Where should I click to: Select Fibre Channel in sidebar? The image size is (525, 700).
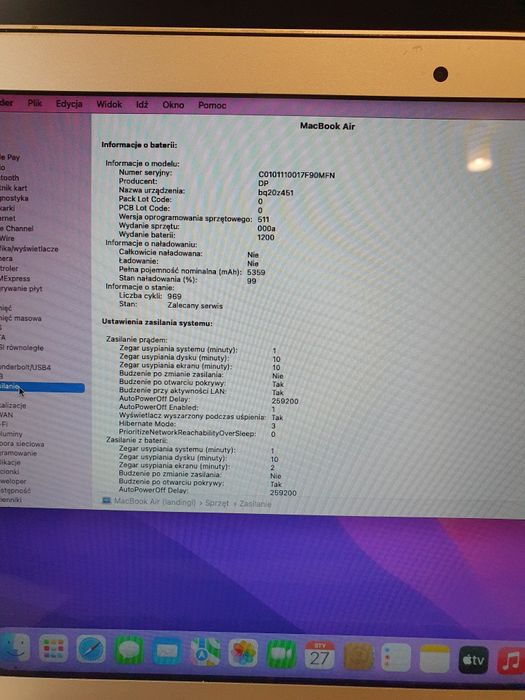pos(17,229)
